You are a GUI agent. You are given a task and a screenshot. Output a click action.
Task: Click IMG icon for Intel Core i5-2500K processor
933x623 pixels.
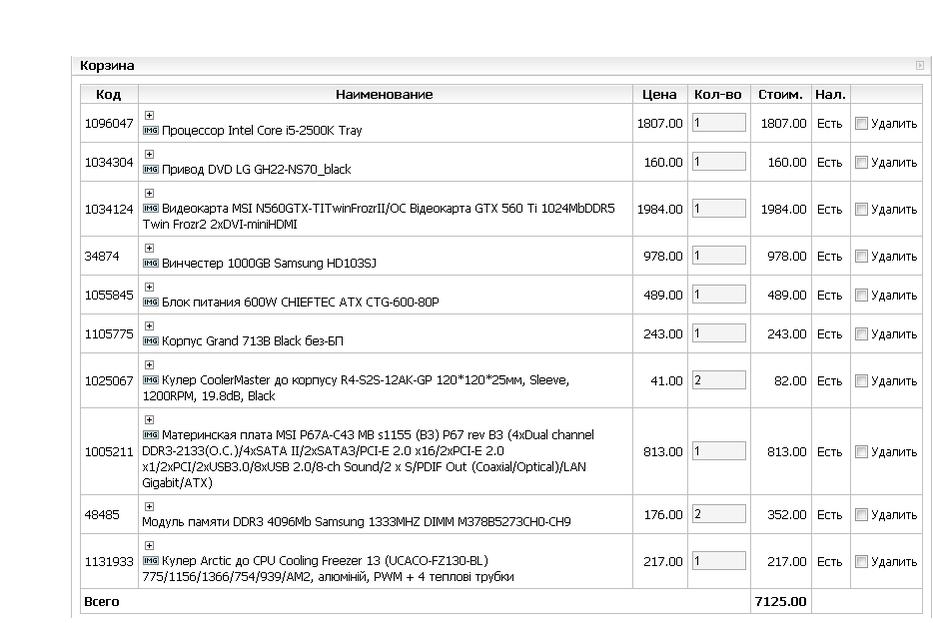(151, 130)
